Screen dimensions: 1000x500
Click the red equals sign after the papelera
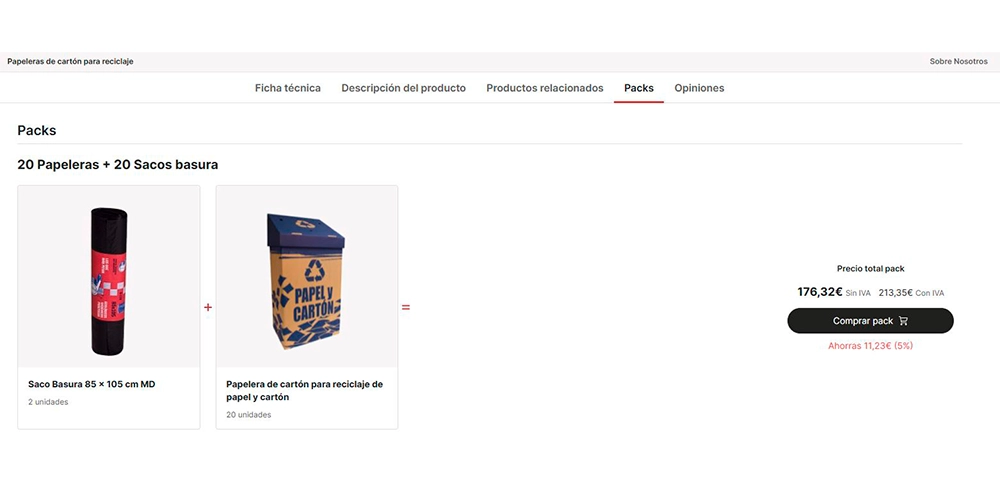click(x=406, y=307)
